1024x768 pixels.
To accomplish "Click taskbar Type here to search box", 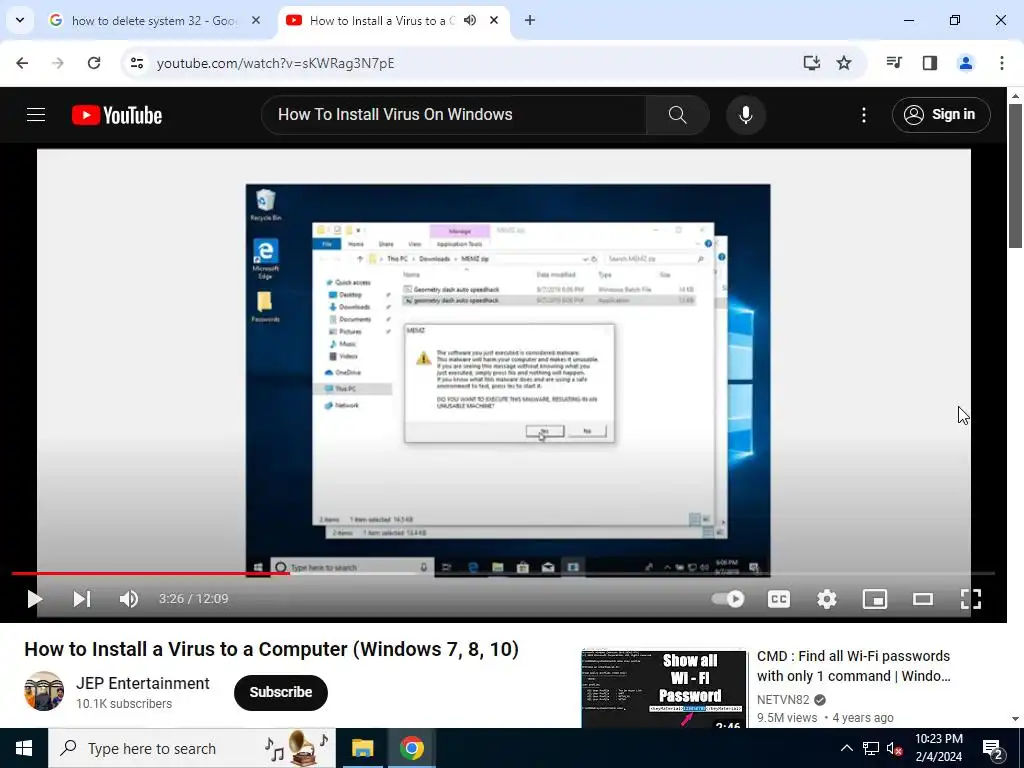I will tap(192, 748).
